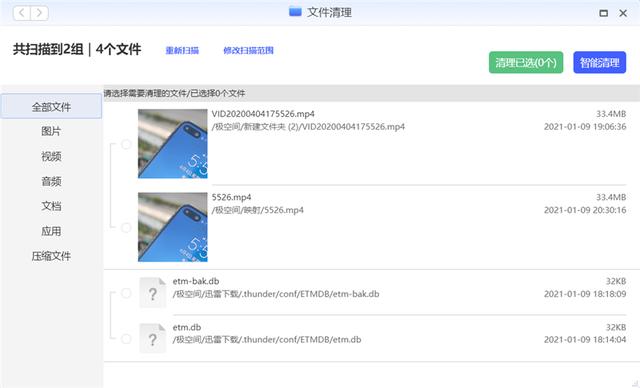This screenshot has width=640, height=388.
Task: Click timestamp 2021-01-09 20:30:16
Action: 585,210
